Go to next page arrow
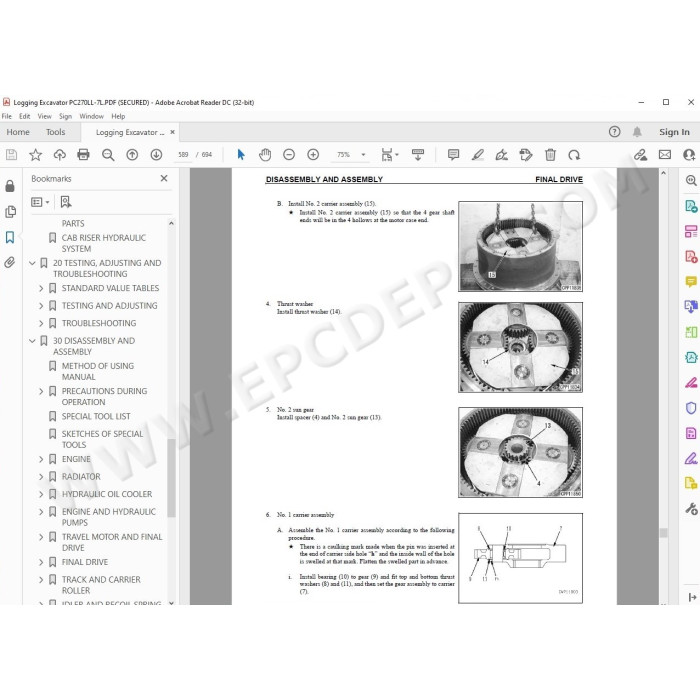The image size is (700, 700). 156,155
